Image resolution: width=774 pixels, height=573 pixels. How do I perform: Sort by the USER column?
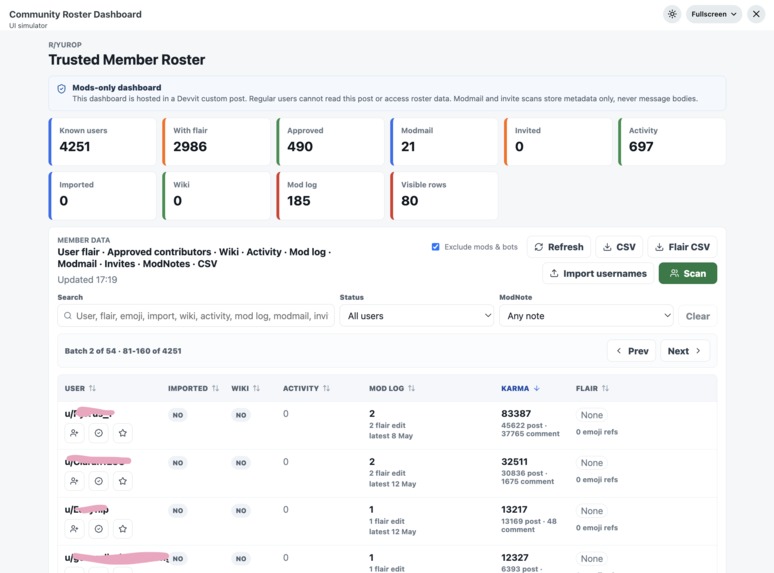click(80, 388)
